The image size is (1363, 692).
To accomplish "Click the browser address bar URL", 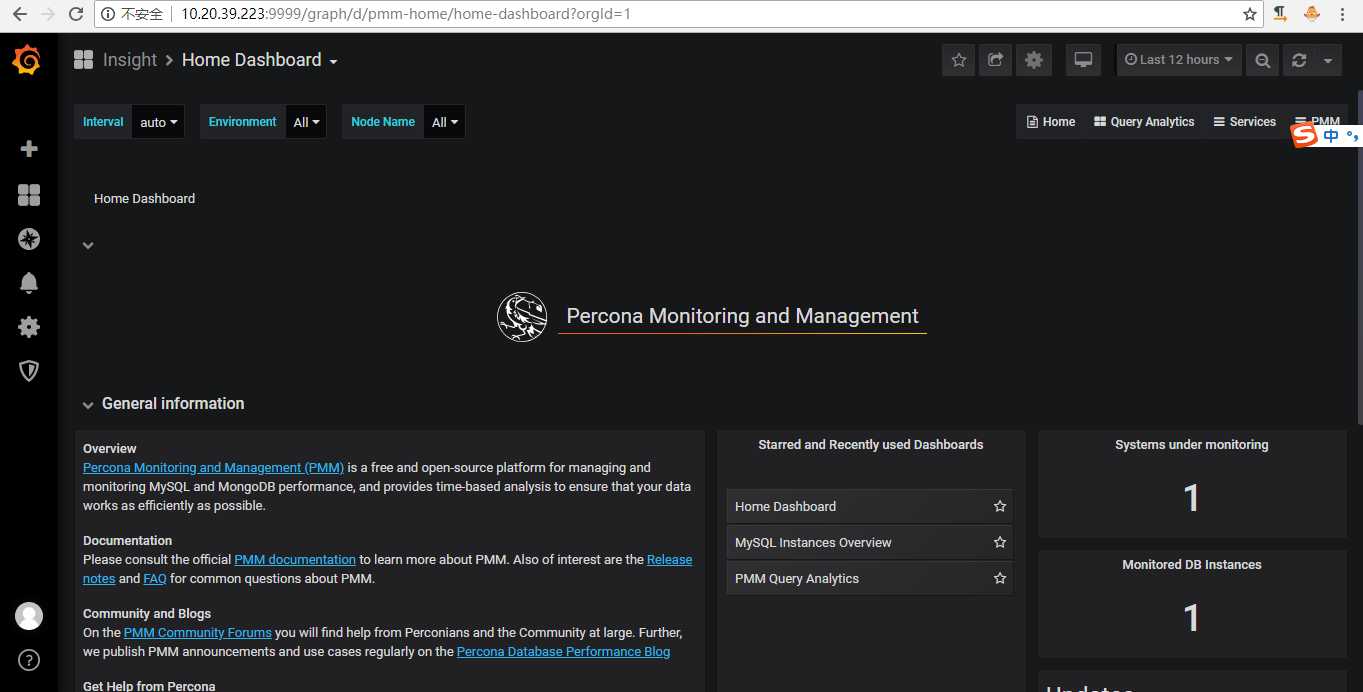I will 406,14.
